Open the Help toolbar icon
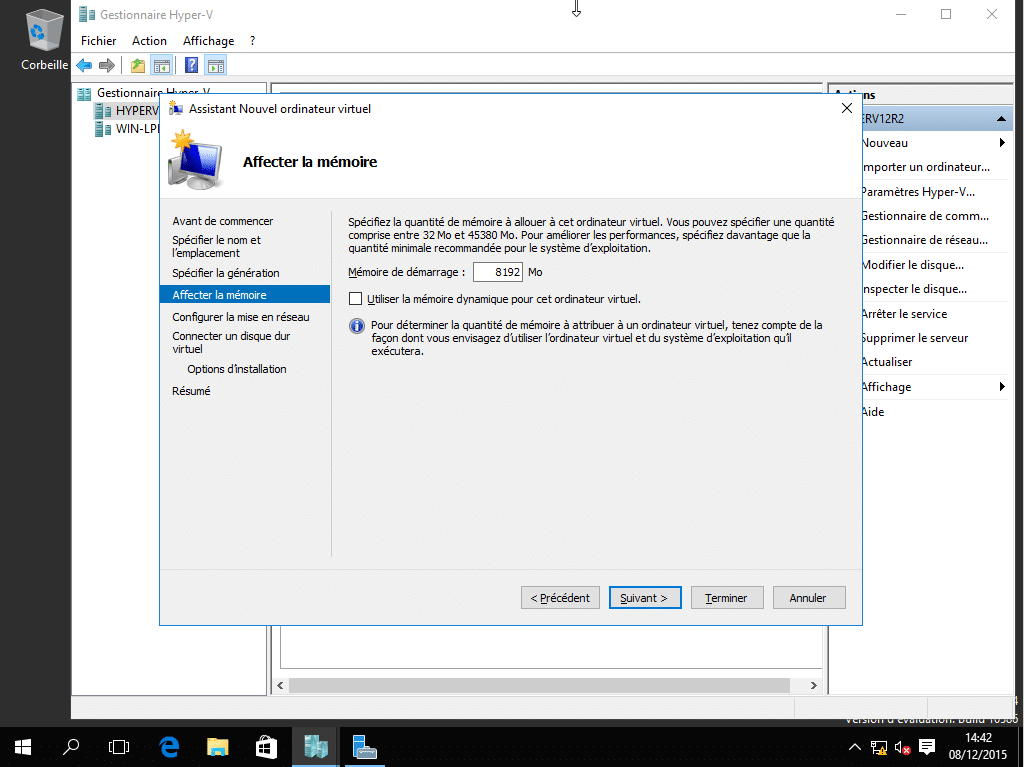 [191, 65]
